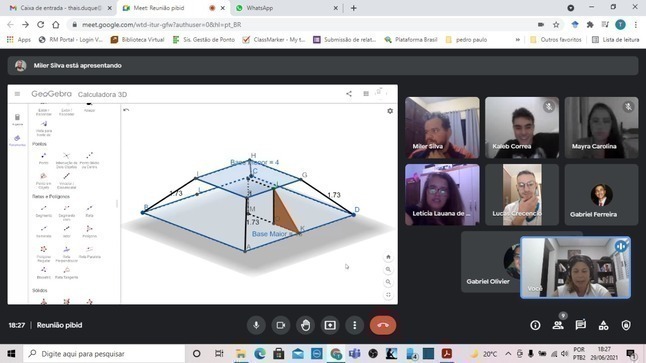Show hidden system tray icons arrow
This screenshot has height=363, width=646.
click(508, 354)
